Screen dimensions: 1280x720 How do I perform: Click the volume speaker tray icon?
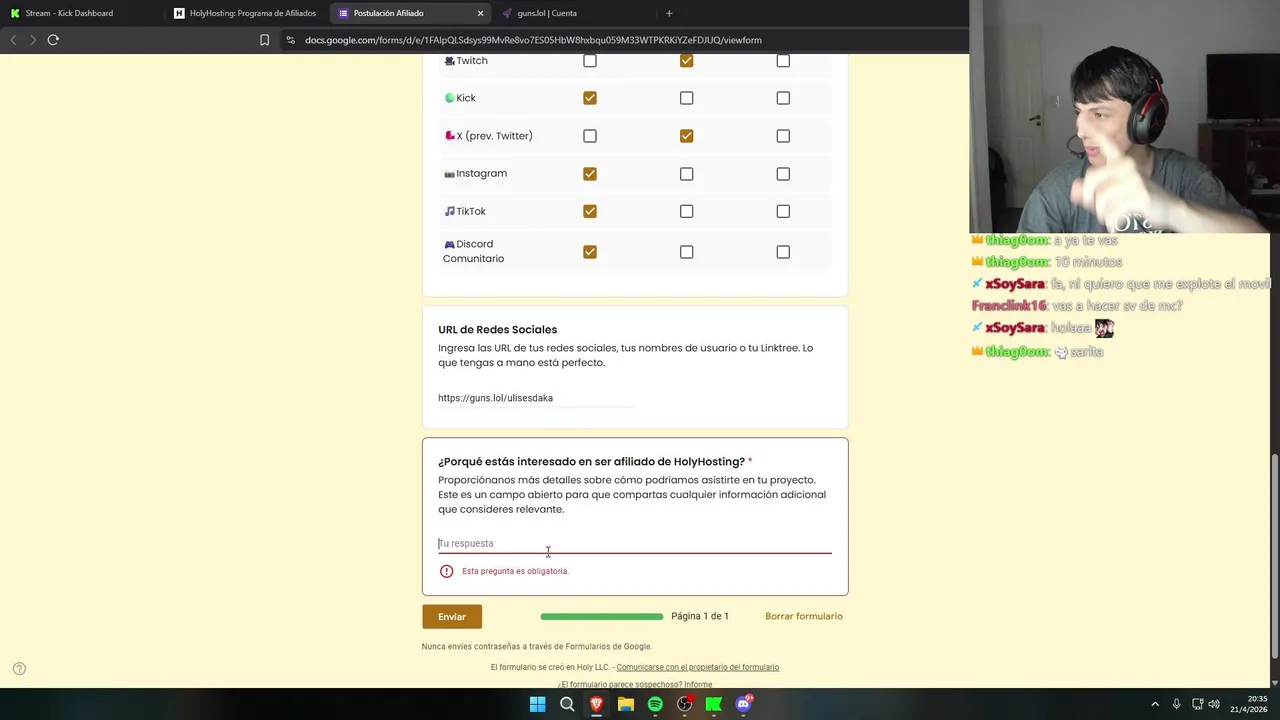pyautogui.click(x=1215, y=704)
